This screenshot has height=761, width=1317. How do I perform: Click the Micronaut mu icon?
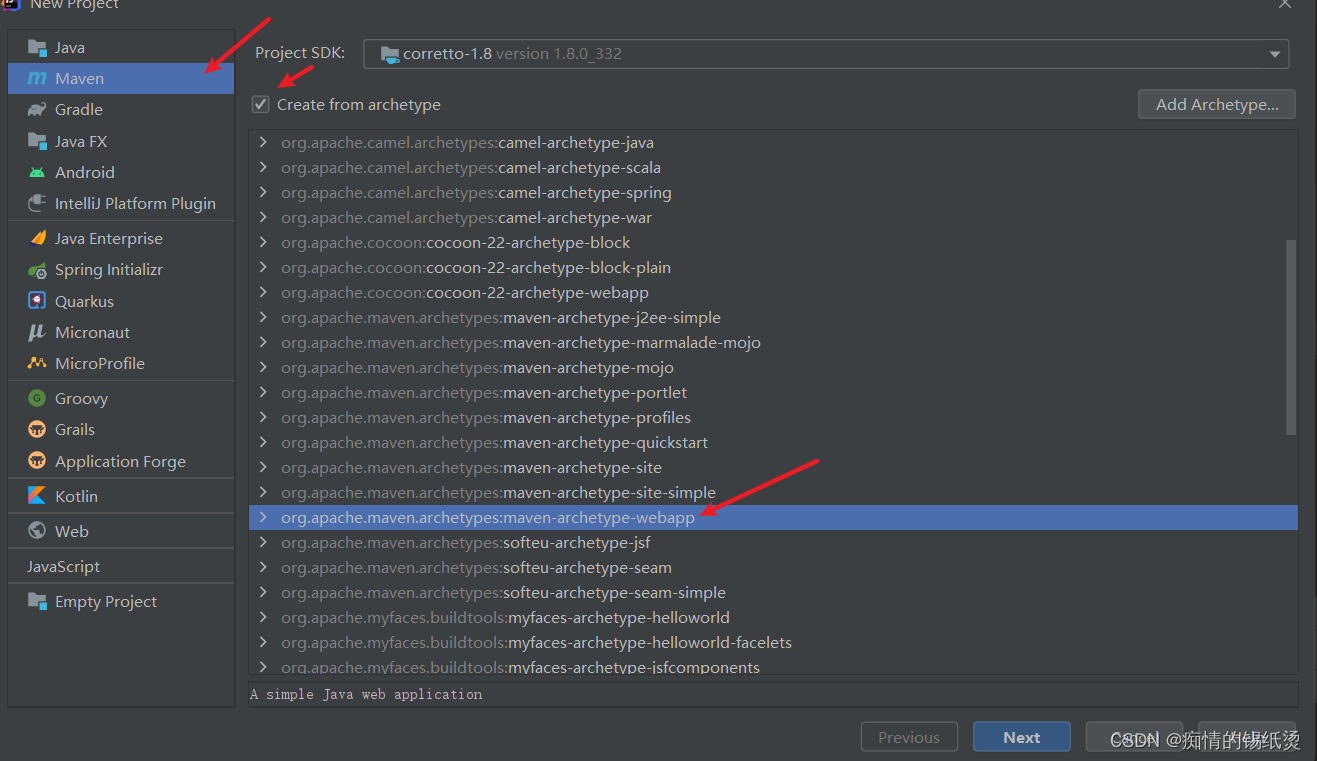37,332
